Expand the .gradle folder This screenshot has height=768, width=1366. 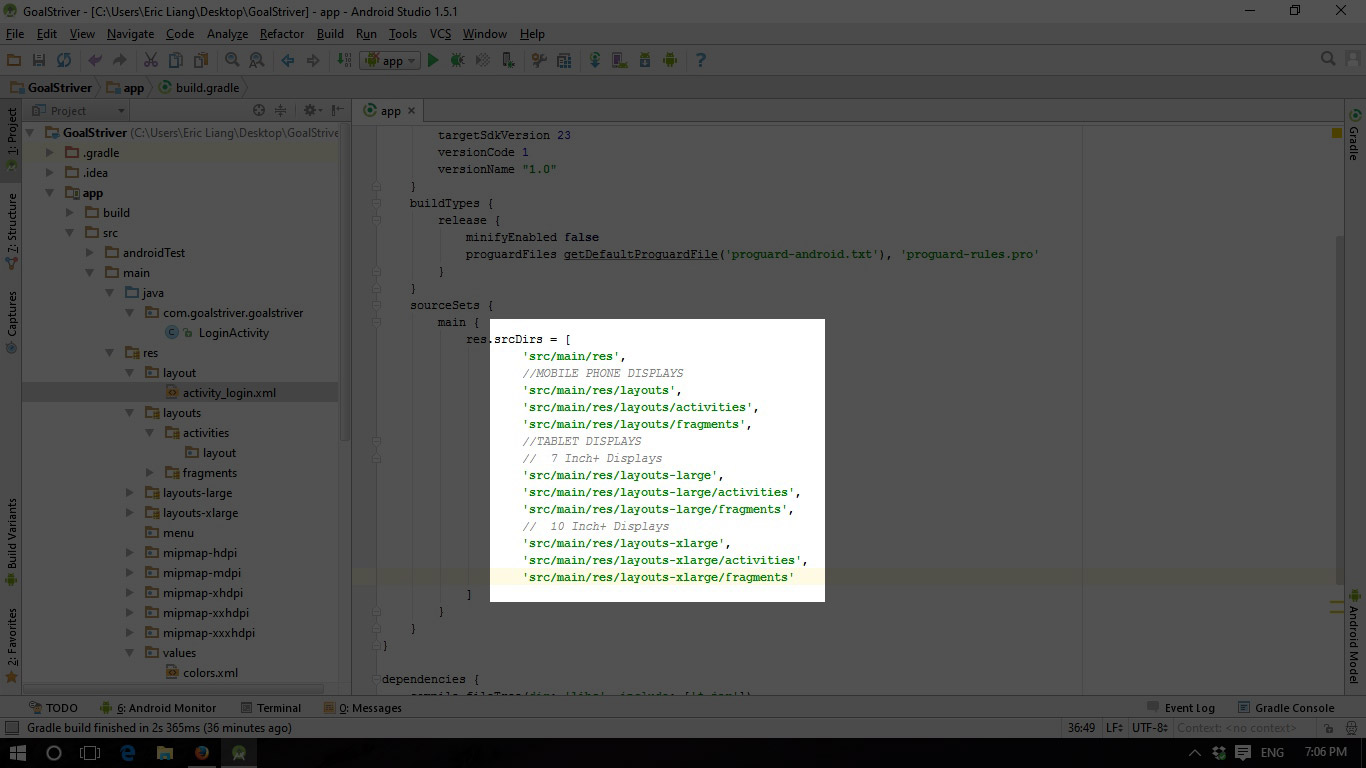tap(50, 153)
